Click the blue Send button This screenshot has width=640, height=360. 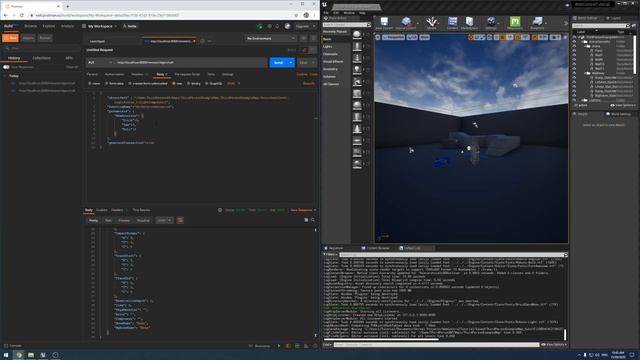coord(278,62)
